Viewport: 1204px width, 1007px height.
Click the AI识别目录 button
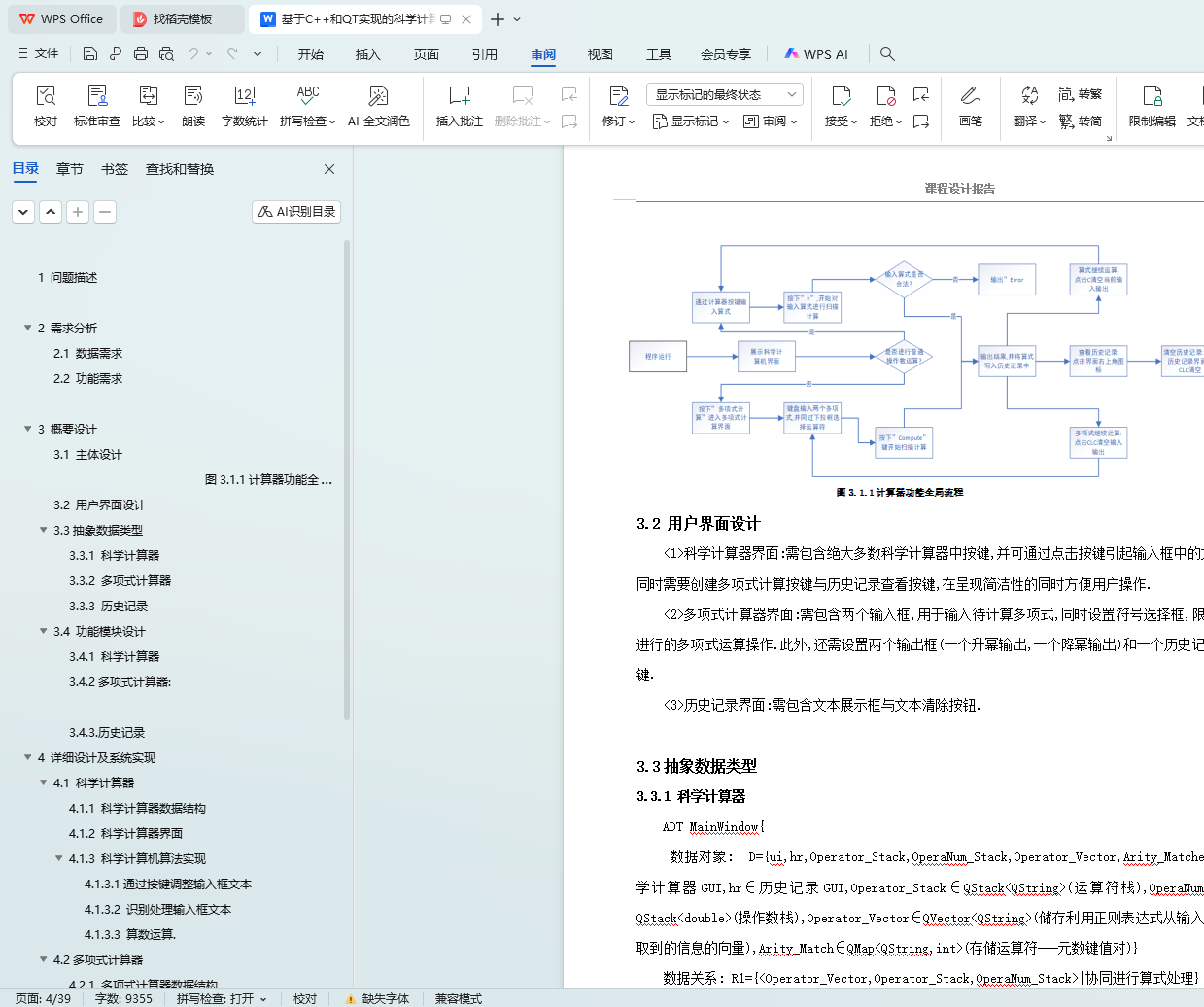point(296,211)
